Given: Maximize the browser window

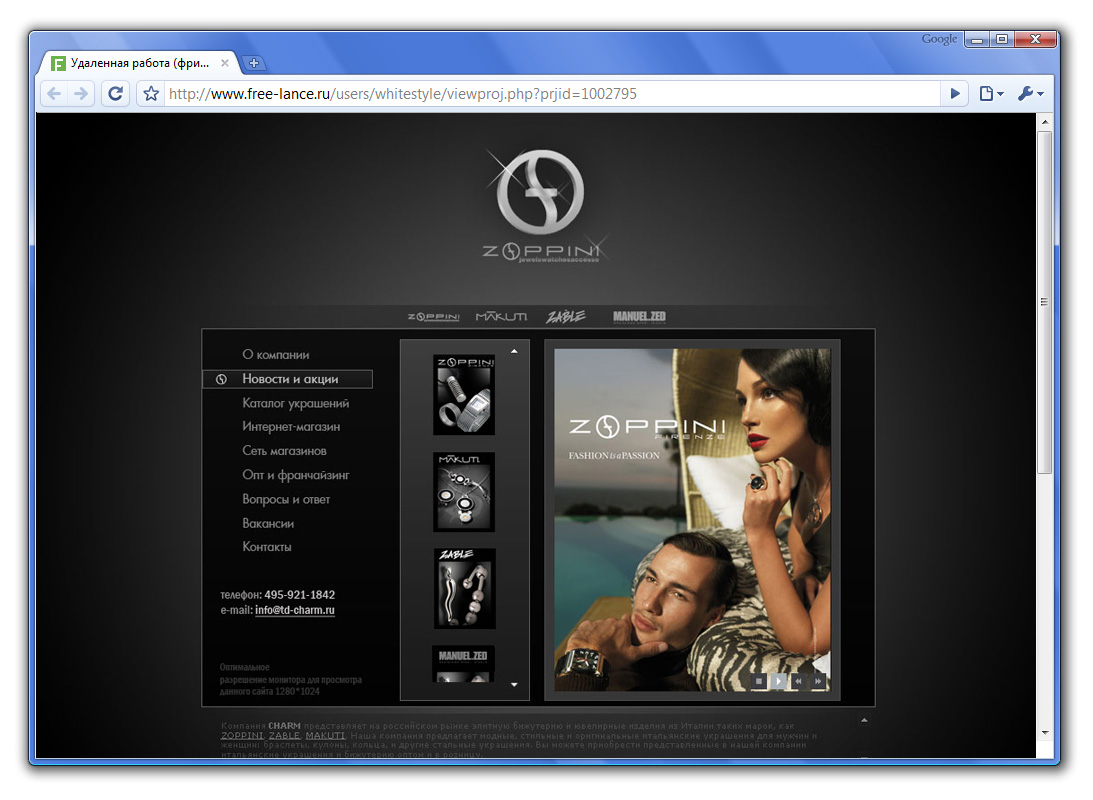Looking at the screenshot, I should click(1002, 40).
